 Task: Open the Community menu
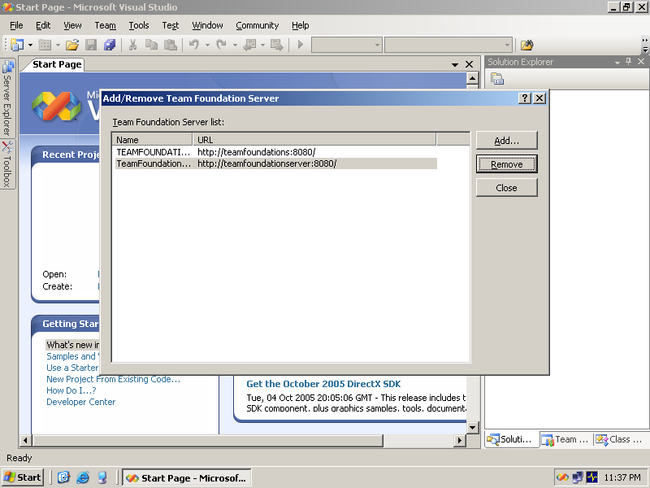click(257, 26)
